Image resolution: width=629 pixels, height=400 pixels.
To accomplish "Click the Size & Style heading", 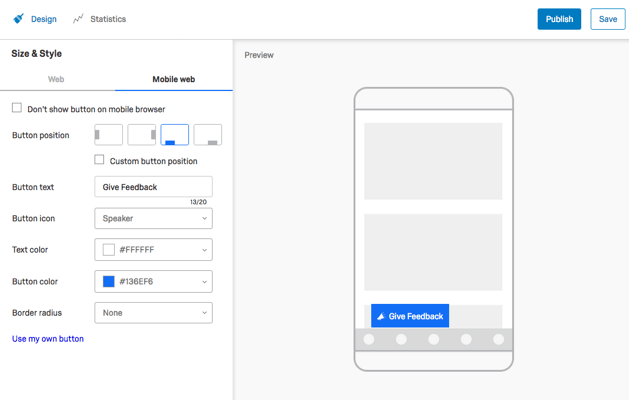I will (37, 53).
